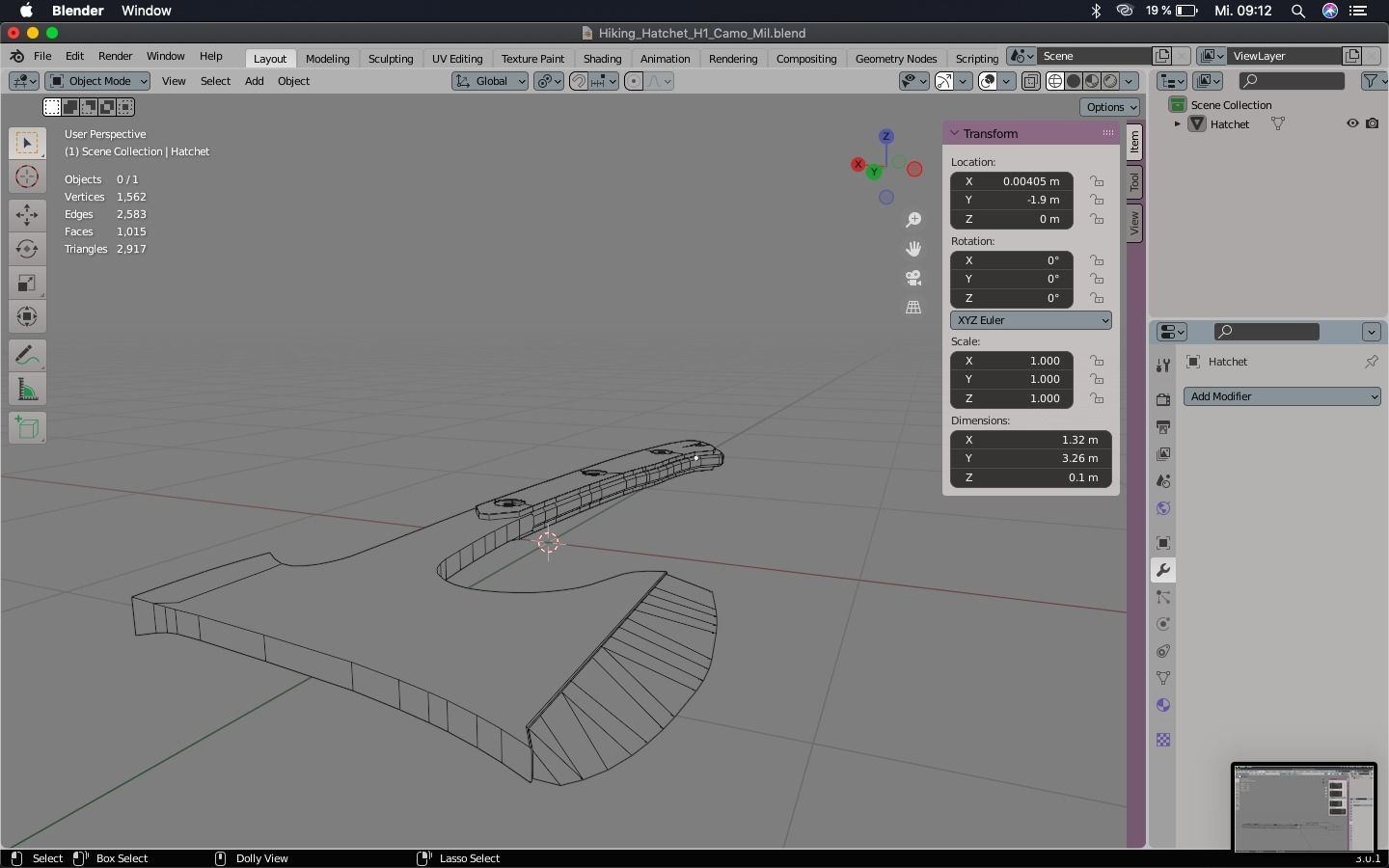Viewport: 1389px width, 868px height.
Task: Toggle proportional editing button
Action: point(634,81)
